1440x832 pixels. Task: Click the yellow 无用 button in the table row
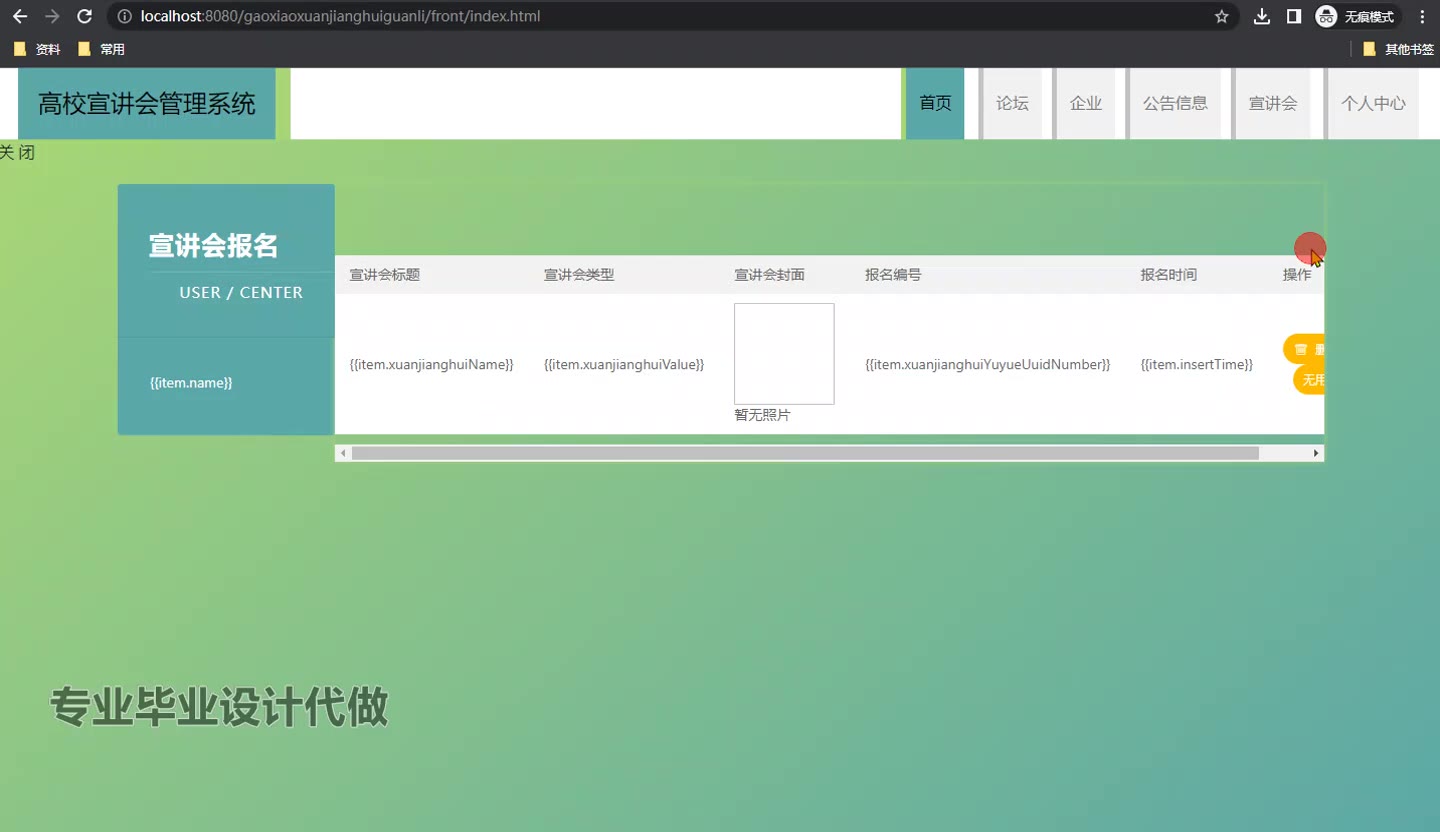(1309, 380)
